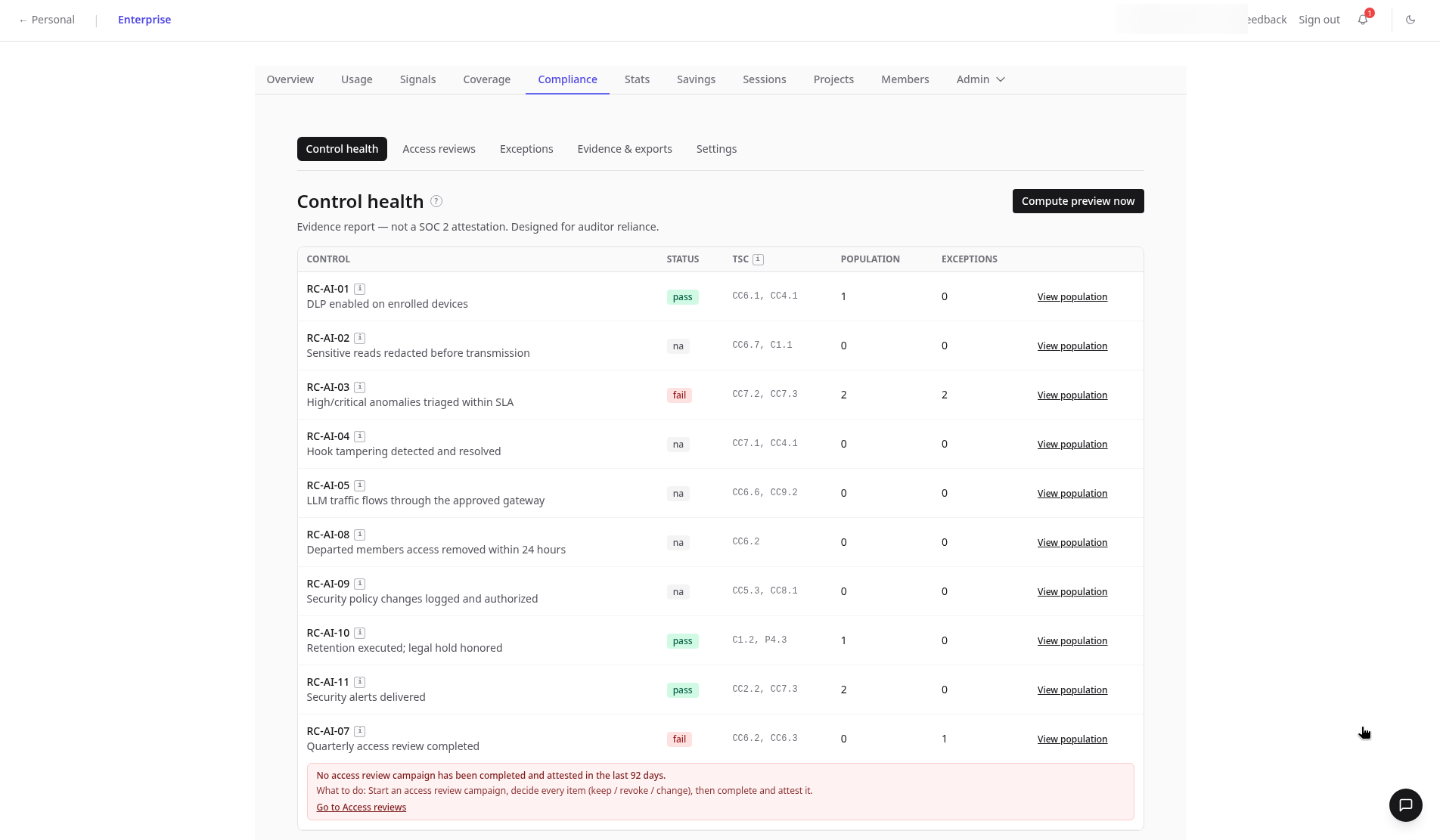The width and height of the screenshot is (1440, 840).
Task: View population for RC-AI-07
Action: [x=1072, y=739]
